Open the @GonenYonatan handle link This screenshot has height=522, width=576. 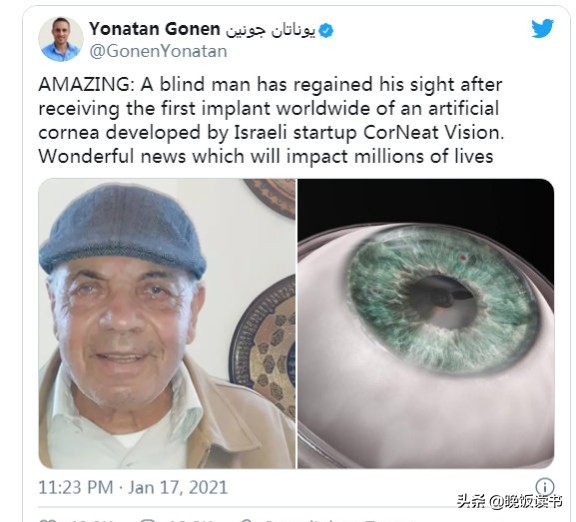(158, 51)
